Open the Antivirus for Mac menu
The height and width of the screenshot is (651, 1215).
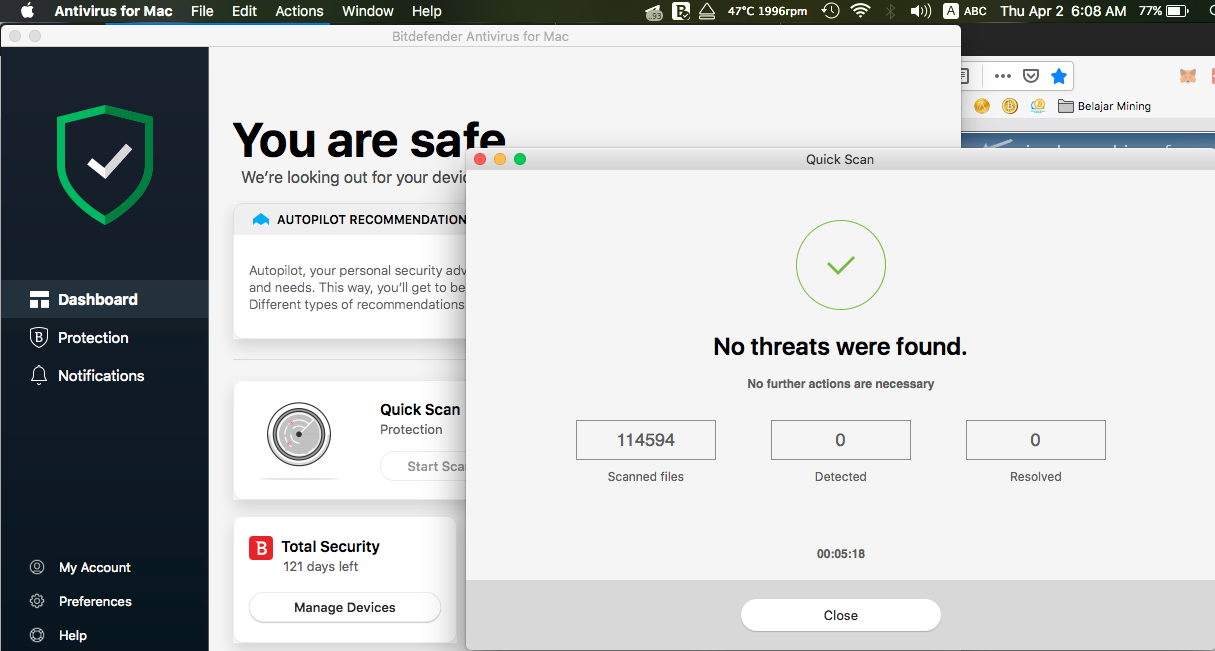113,11
